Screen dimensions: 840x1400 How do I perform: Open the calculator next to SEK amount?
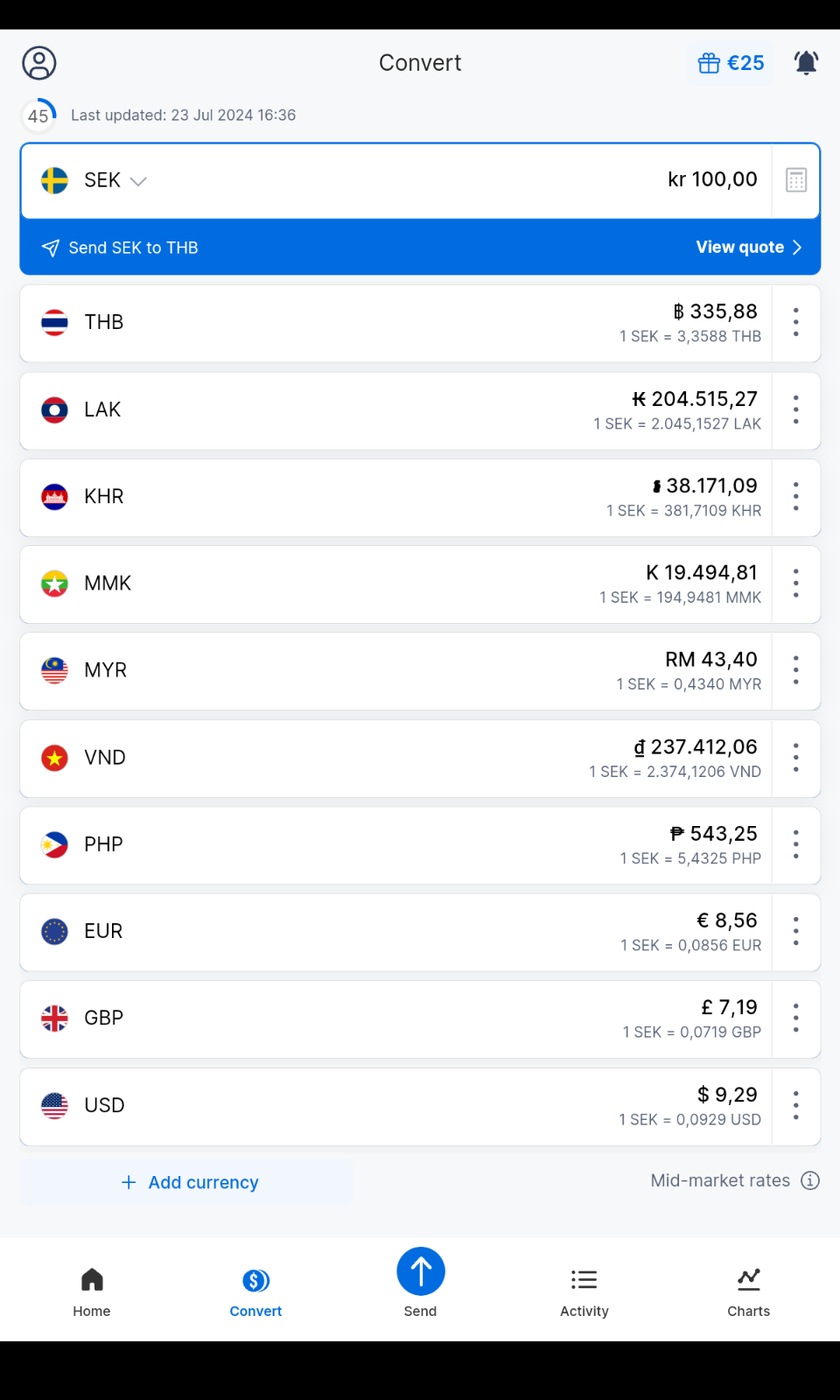[x=795, y=180]
